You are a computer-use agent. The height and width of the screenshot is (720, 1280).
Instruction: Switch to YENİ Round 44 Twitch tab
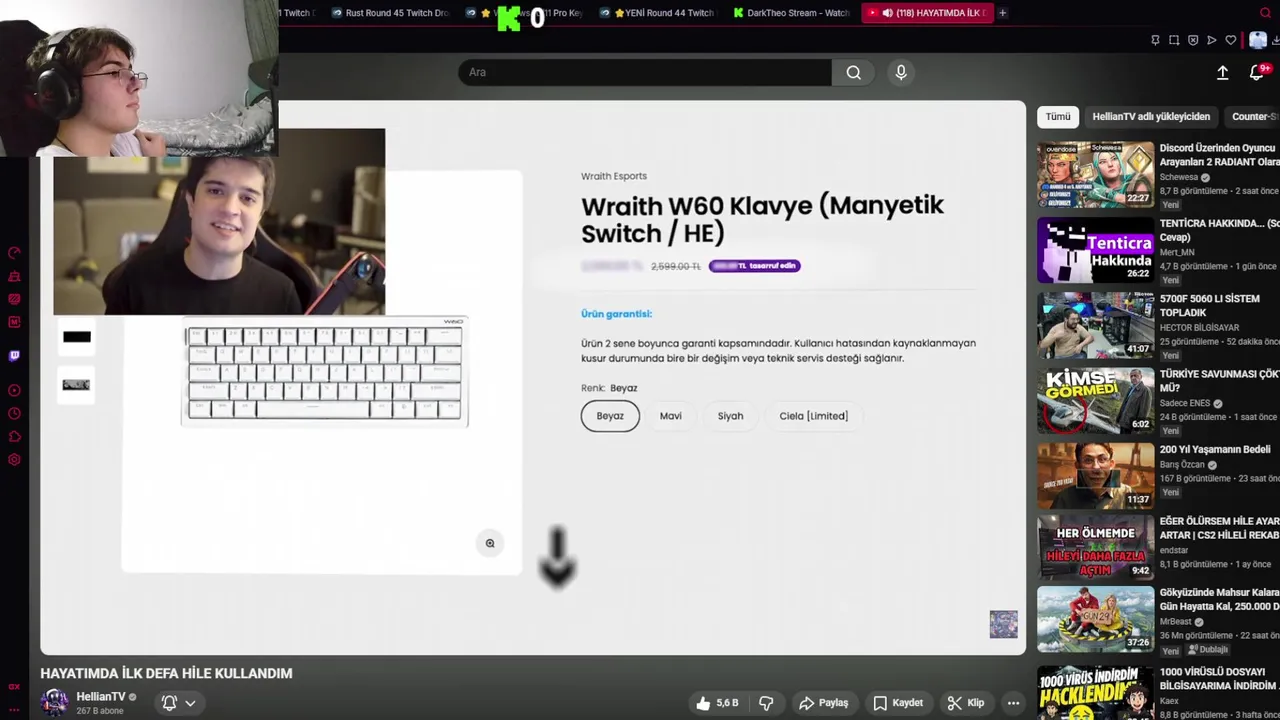658,13
